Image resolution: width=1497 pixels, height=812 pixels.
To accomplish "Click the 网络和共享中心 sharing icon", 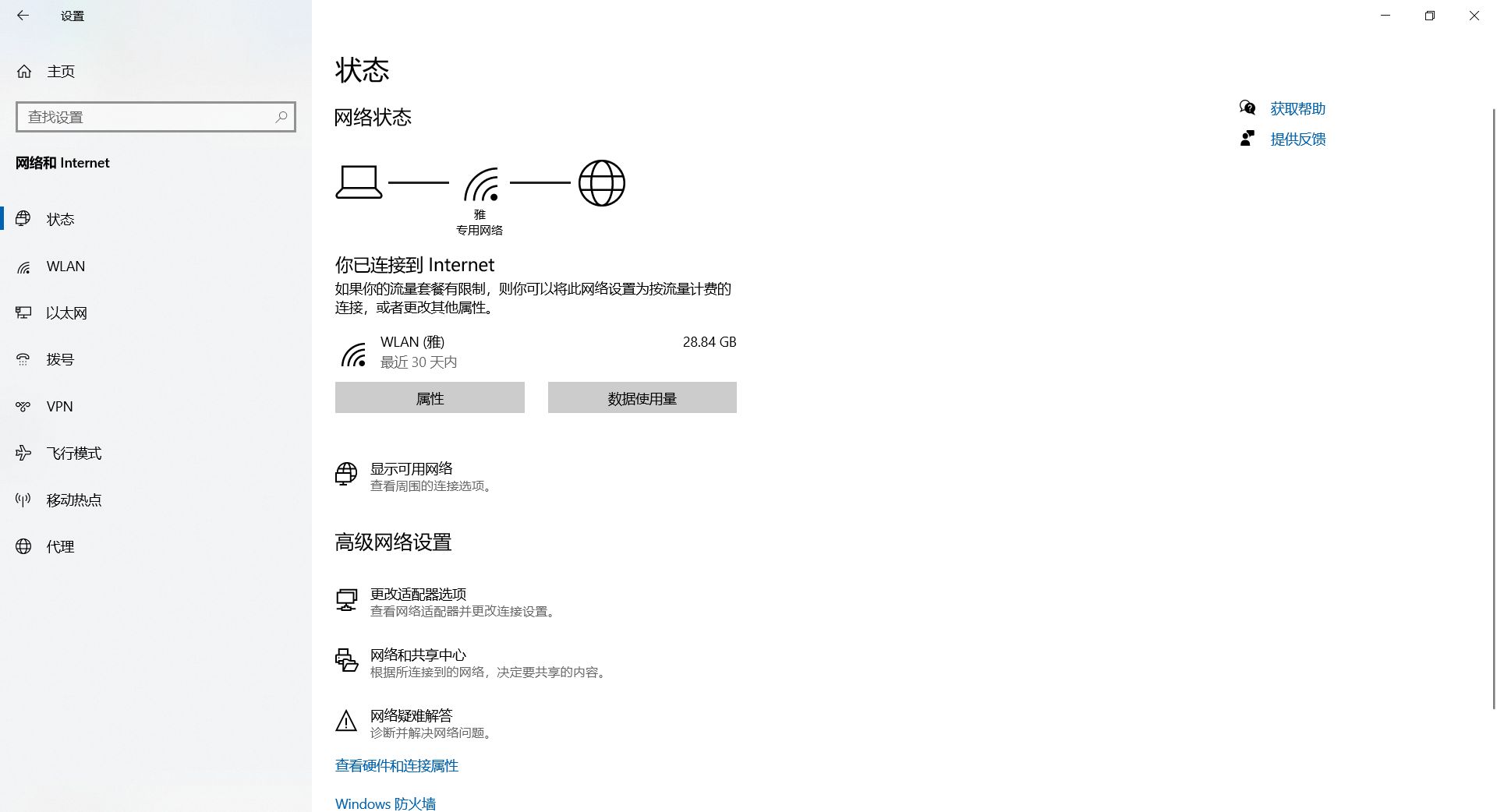I will coord(346,661).
